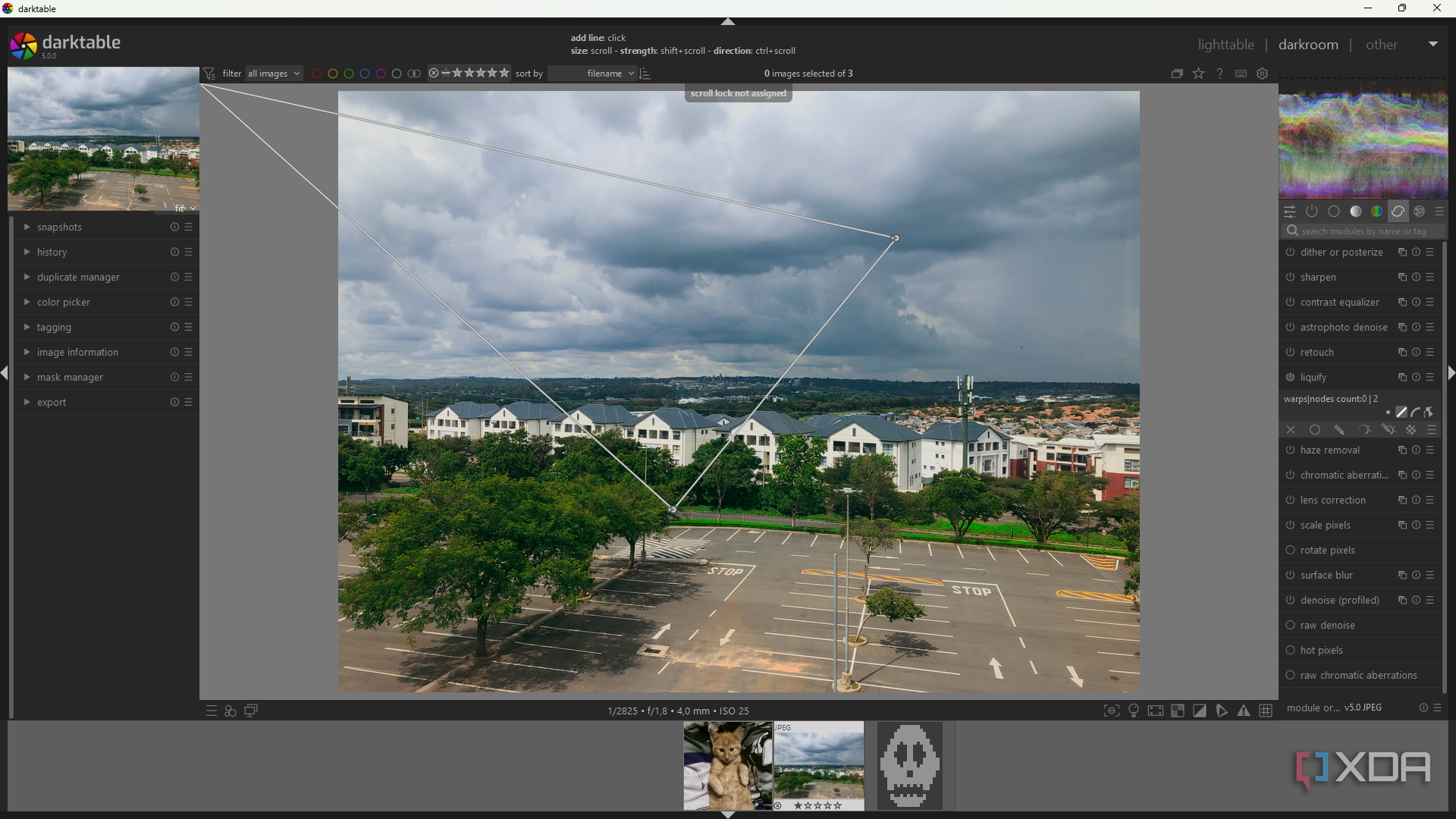Select the liquify node edit tool
Viewport: 1456px width, 819px height.
1429,413
